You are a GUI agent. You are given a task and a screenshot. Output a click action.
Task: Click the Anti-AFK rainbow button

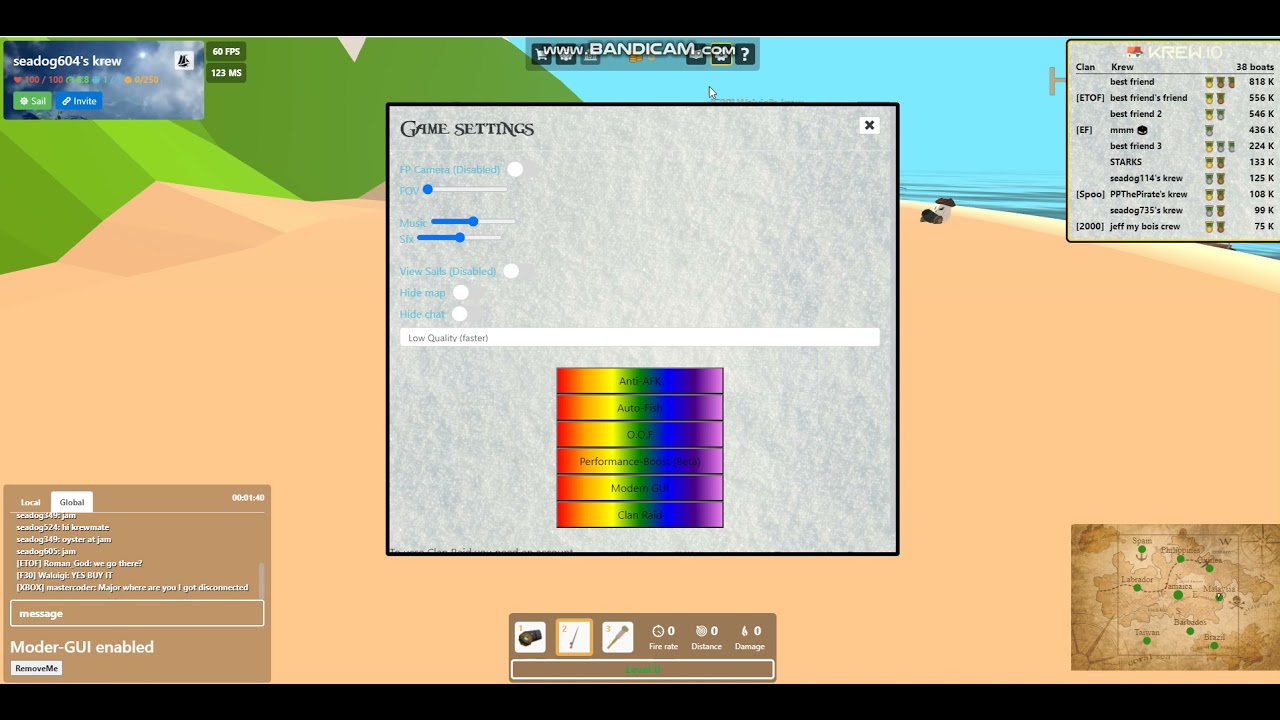640,381
